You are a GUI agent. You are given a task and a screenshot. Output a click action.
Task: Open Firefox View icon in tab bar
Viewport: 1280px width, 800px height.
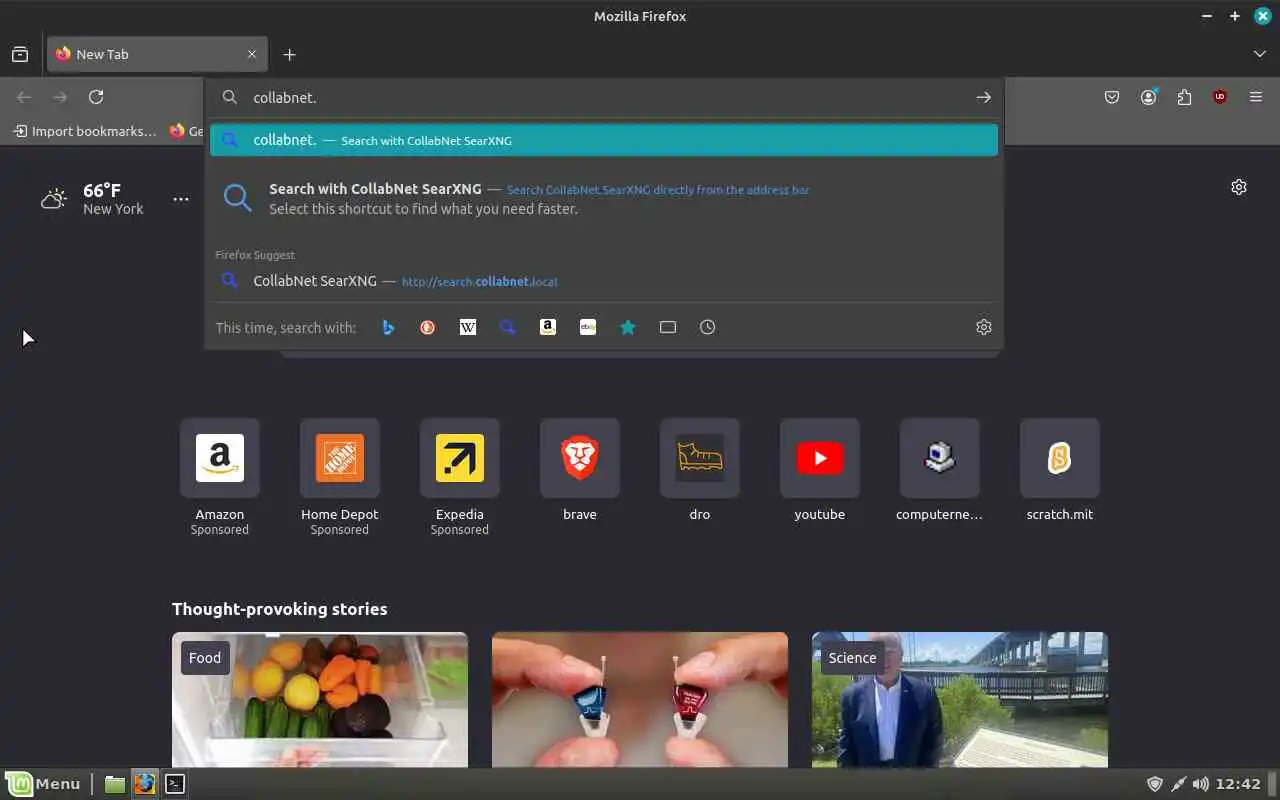(20, 54)
